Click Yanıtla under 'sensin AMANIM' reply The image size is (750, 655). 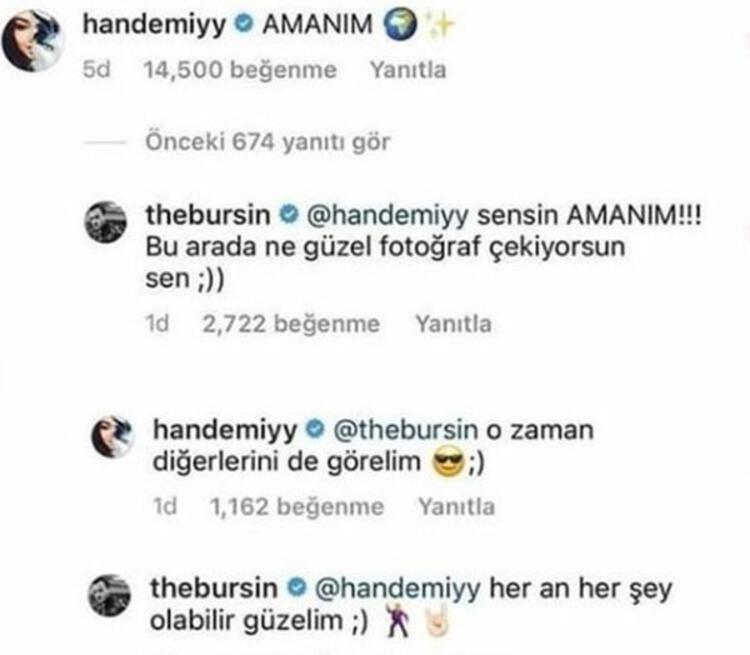click(453, 324)
